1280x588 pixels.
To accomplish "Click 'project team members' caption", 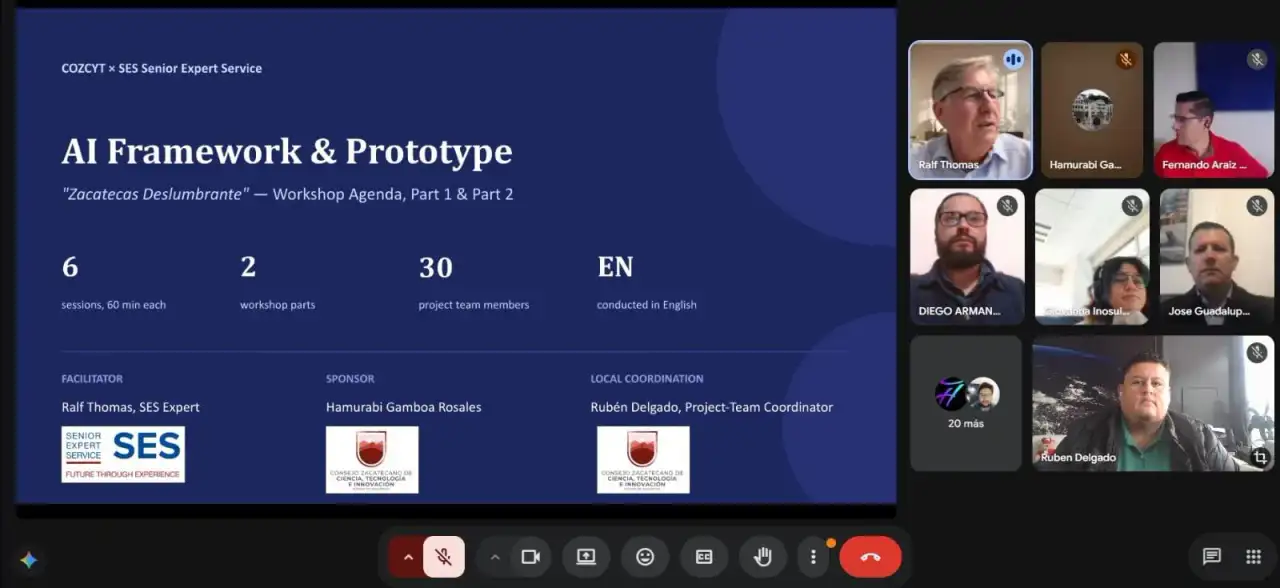I will pyautogui.click(x=474, y=305).
